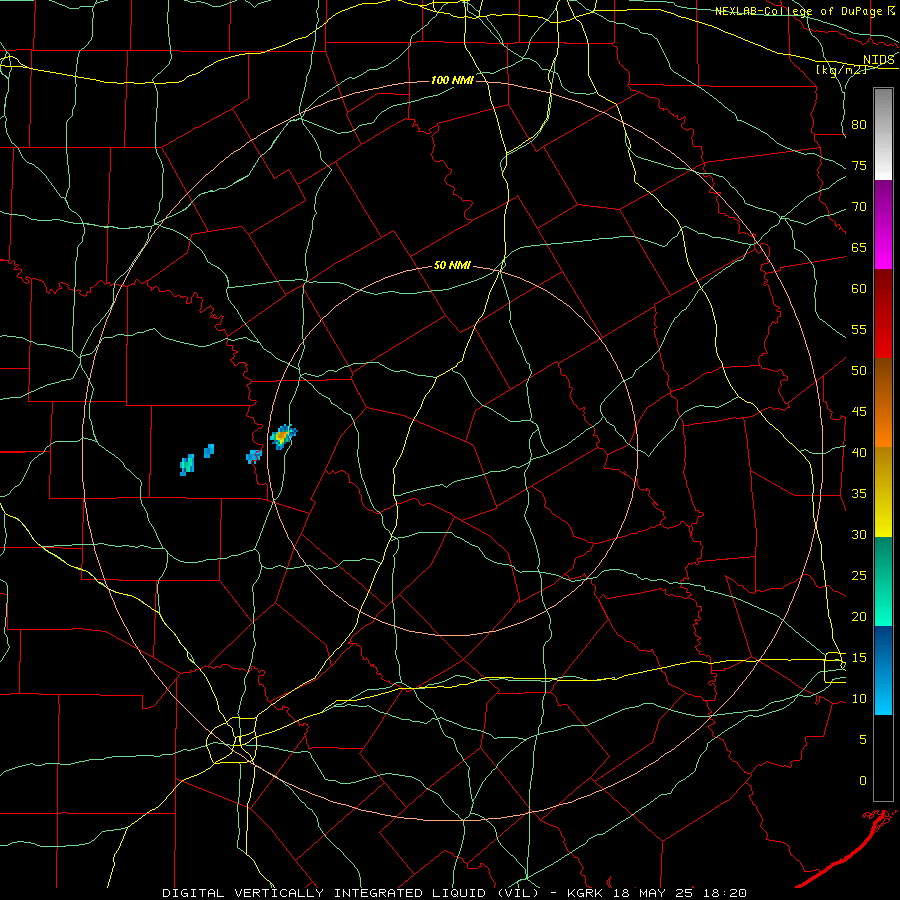Click the small blue echo on the red river boundary

253,456
